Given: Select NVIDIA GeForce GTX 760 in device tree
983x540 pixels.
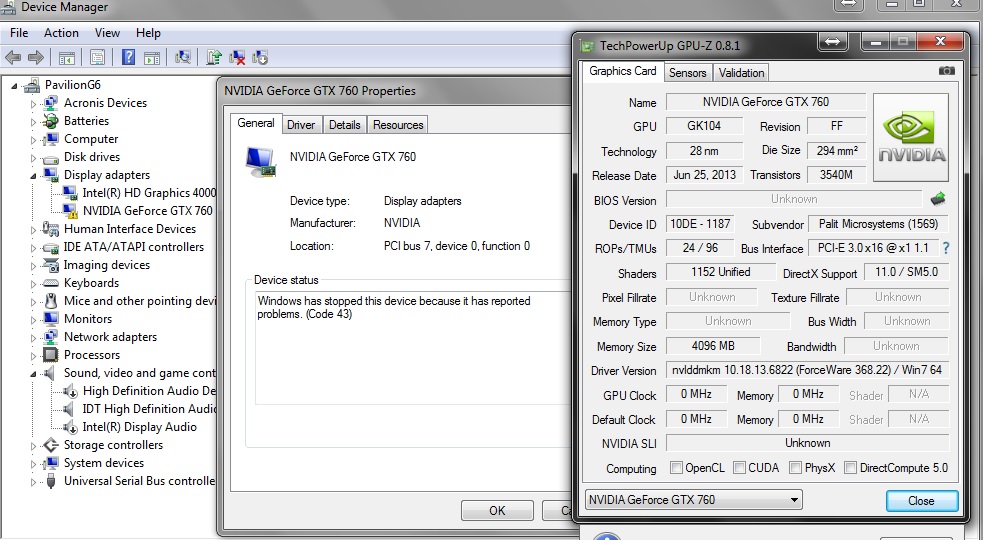Looking at the screenshot, I should click(147, 211).
